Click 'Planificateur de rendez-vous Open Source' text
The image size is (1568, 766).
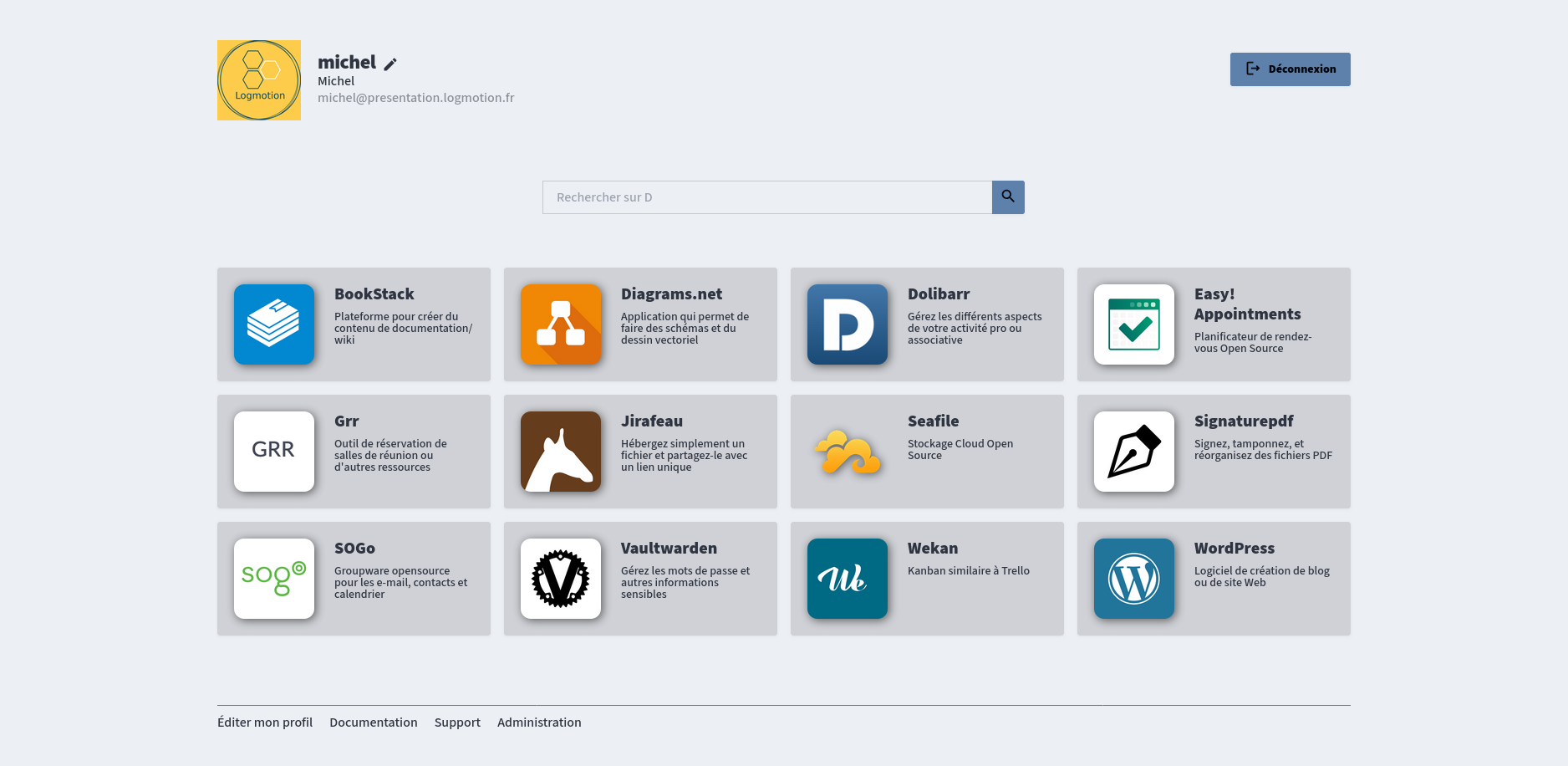tap(1253, 343)
